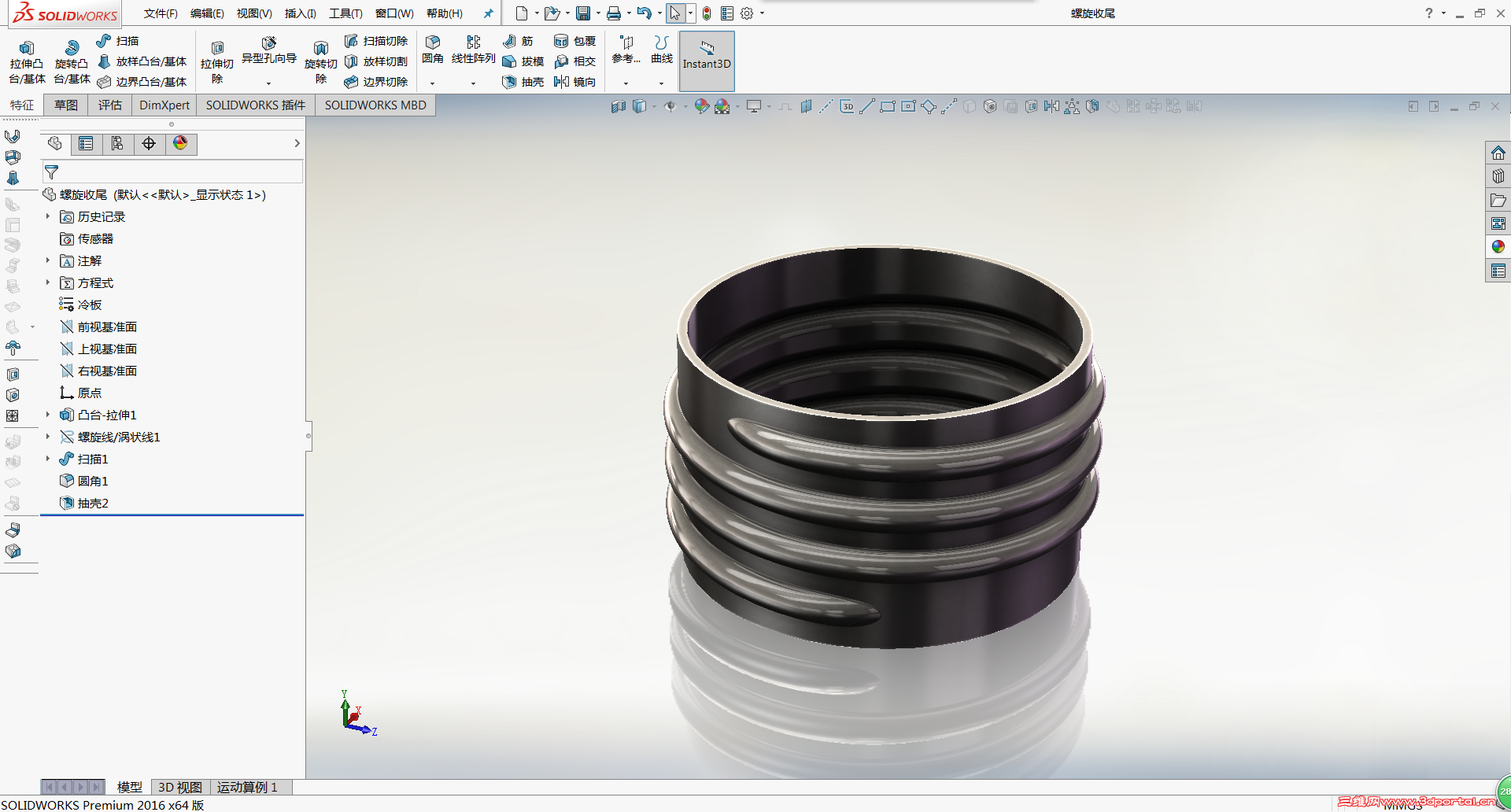Screen dimensions: 1511x812
Task: Select the 抽壳2 feature in the tree
Action: point(84,503)
